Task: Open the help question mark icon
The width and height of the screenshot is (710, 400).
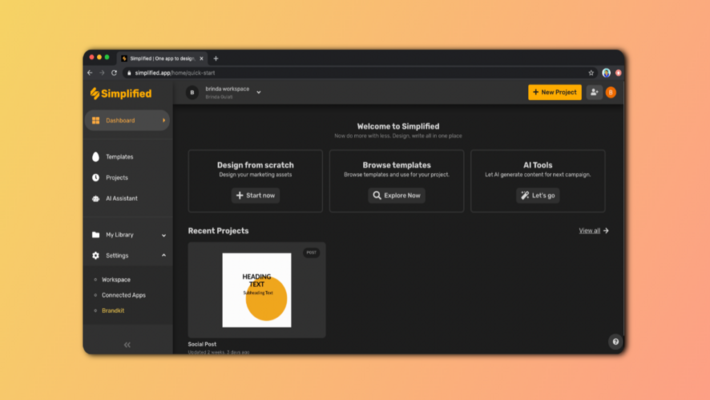Action: coord(615,342)
